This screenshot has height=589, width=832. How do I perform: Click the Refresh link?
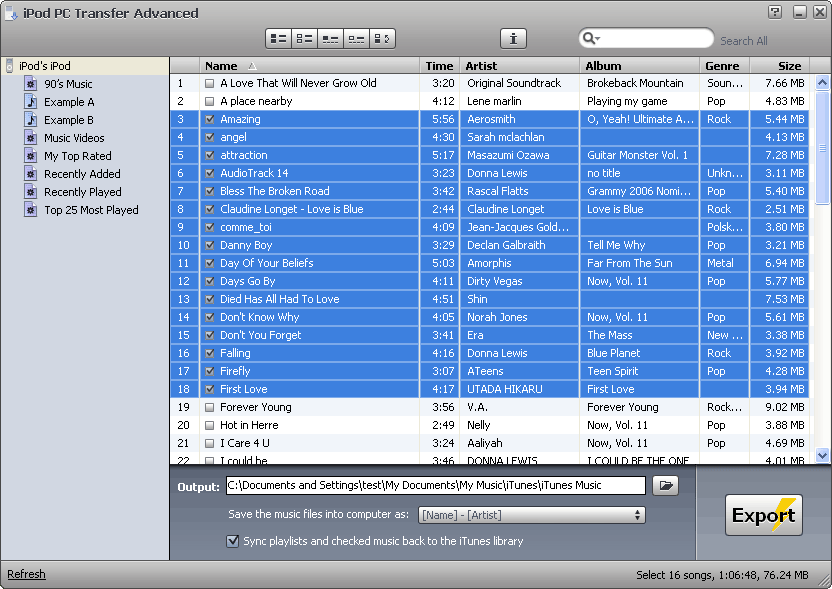click(26, 575)
